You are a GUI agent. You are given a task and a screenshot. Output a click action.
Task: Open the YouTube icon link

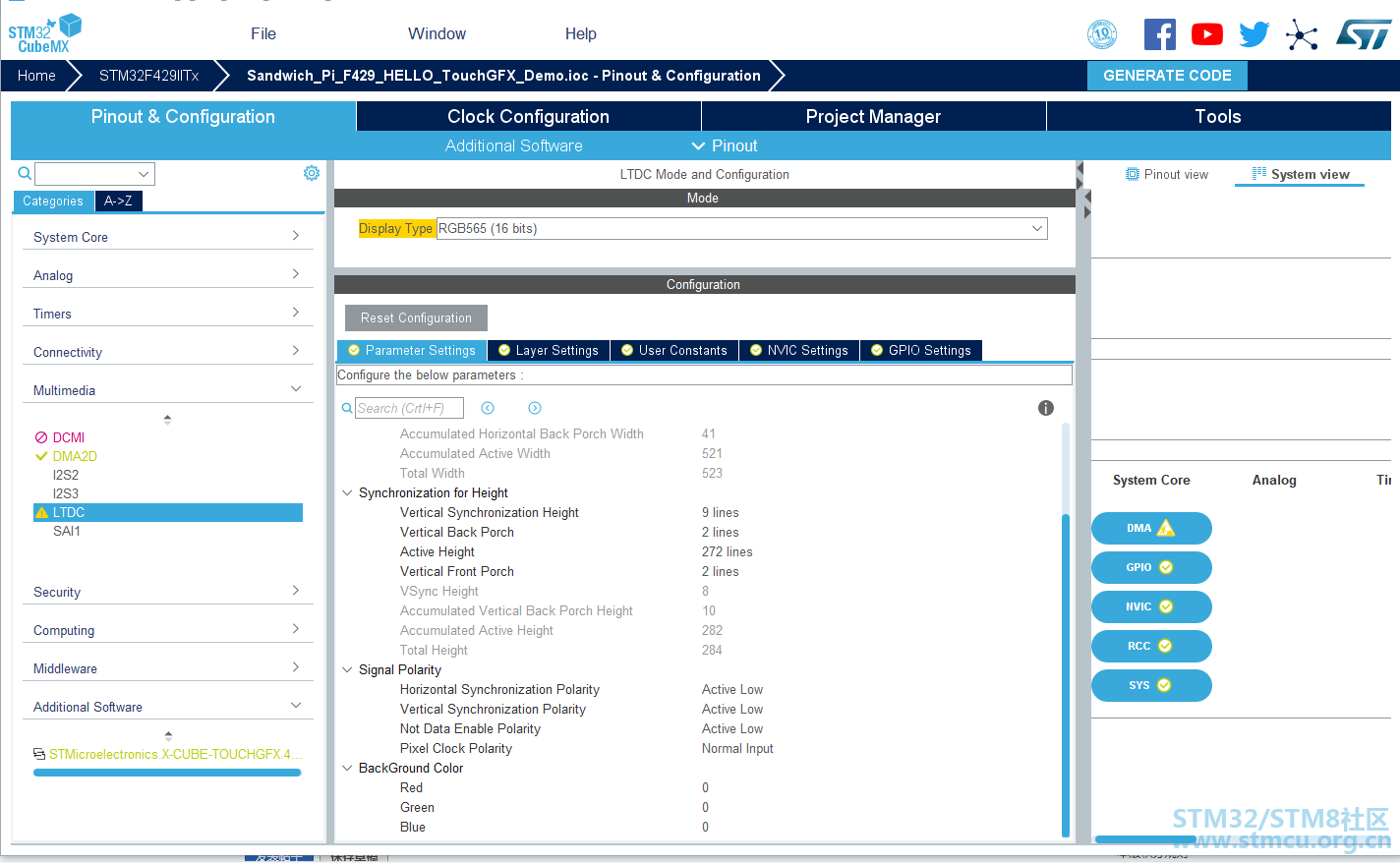pyautogui.click(x=1207, y=34)
